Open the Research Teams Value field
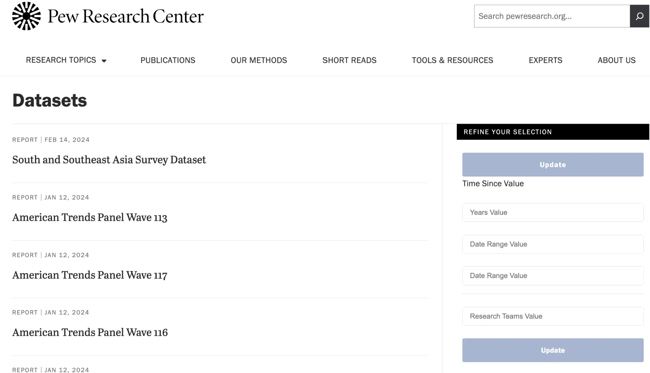The width and height of the screenshot is (650, 373). (x=553, y=316)
